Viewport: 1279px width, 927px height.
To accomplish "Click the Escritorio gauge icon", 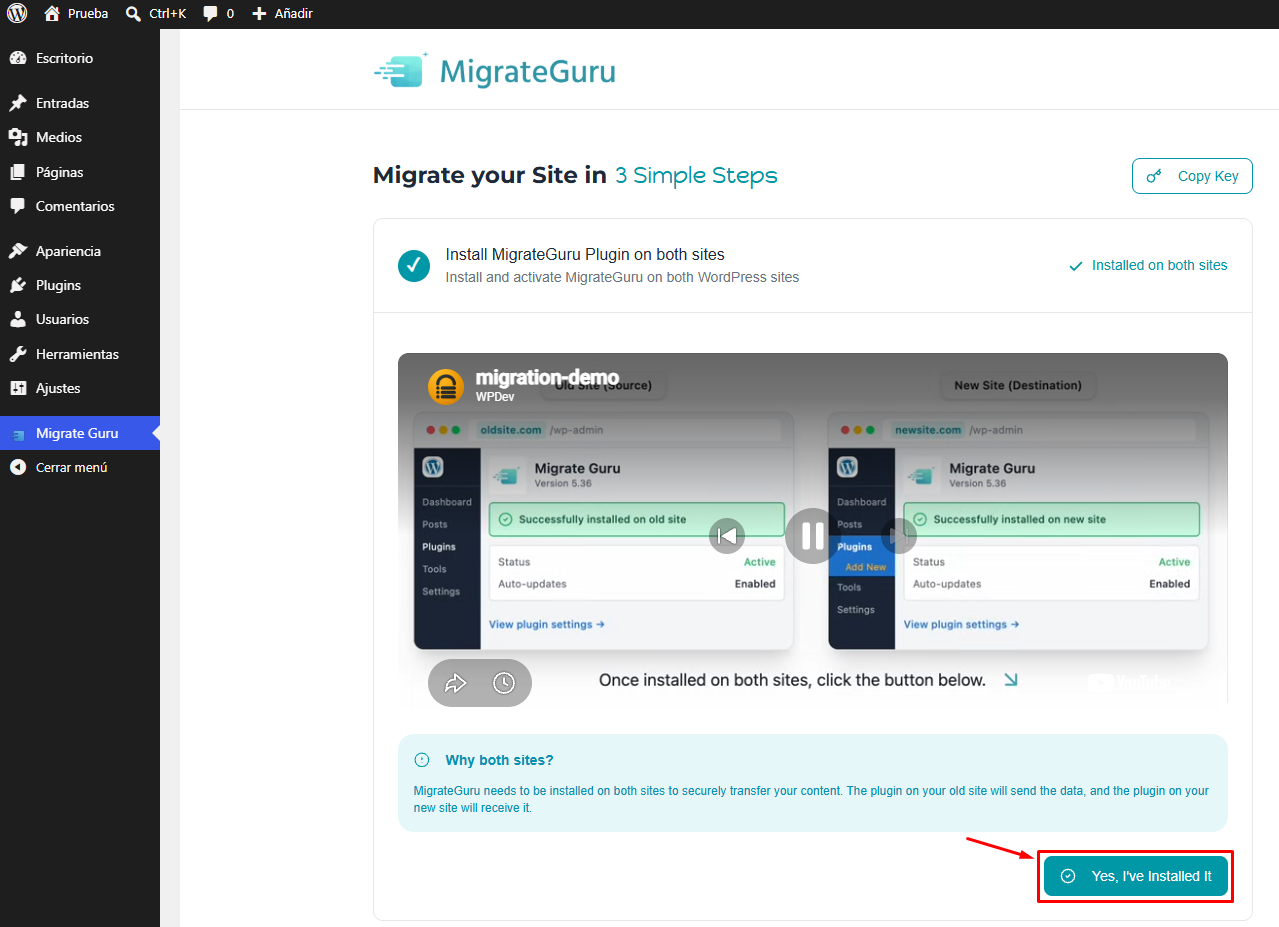I will point(18,58).
